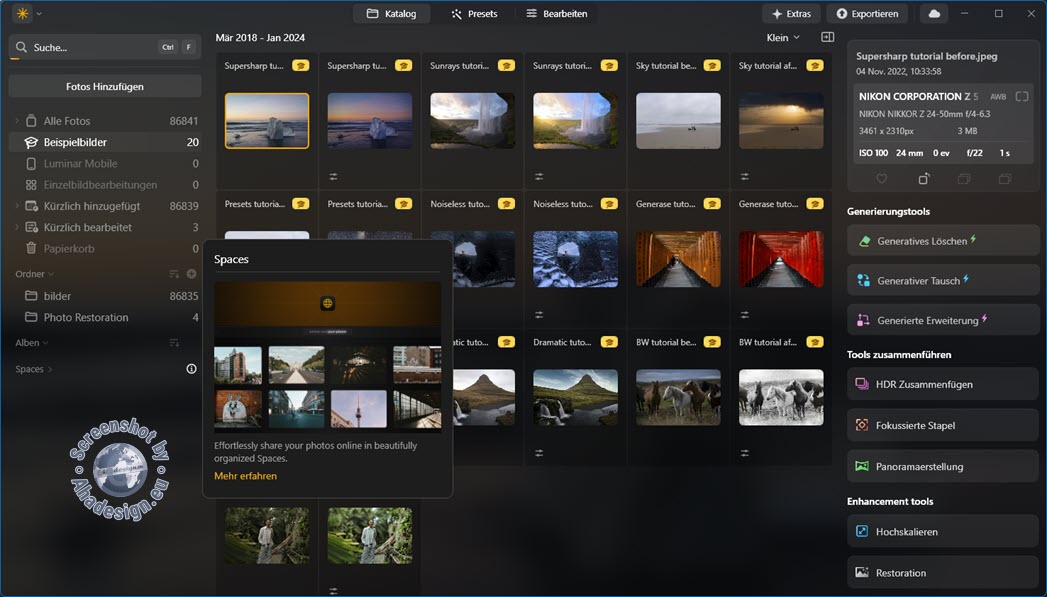Switch to the Presets tab
Image resolution: width=1047 pixels, height=597 pixels.
[474, 14]
